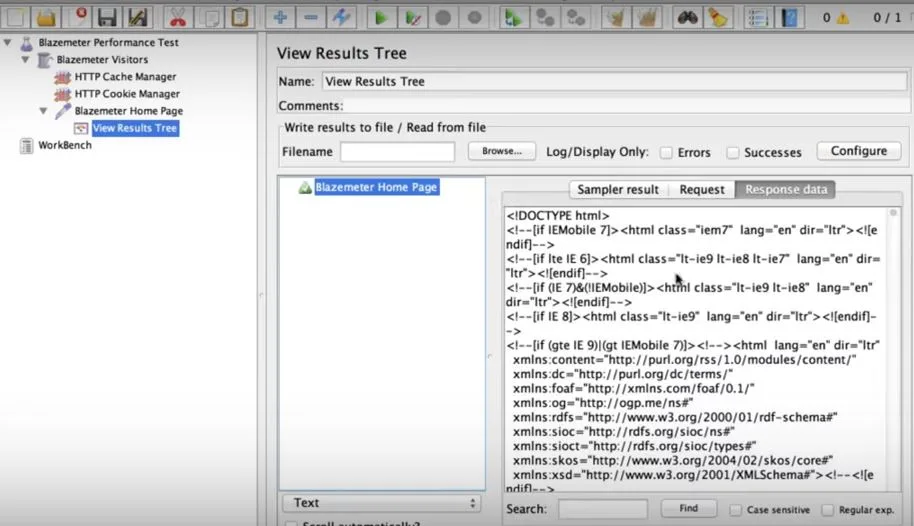Enable the Successes checkbox
This screenshot has width=914, height=526.
(x=733, y=153)
